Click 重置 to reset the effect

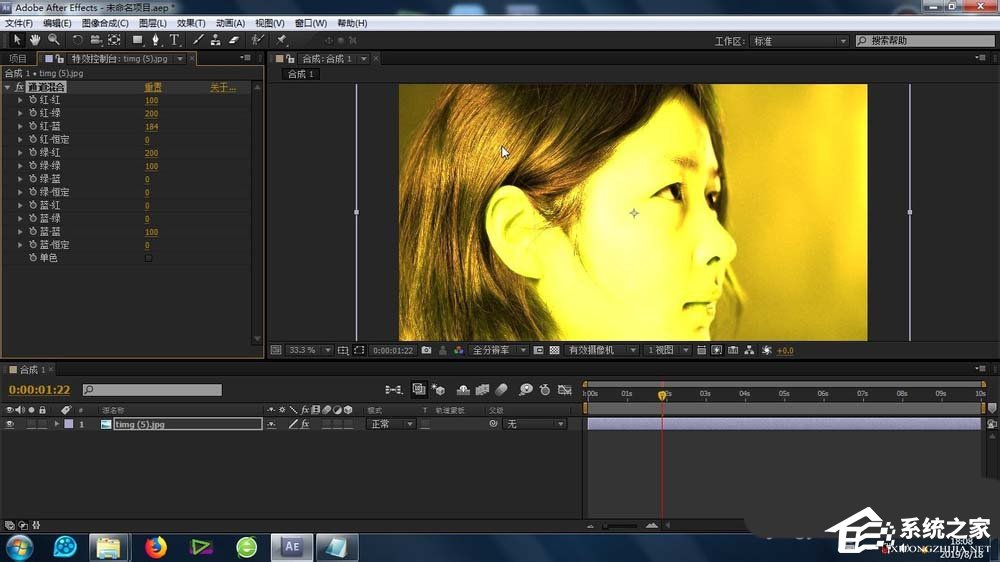(152, 88)
